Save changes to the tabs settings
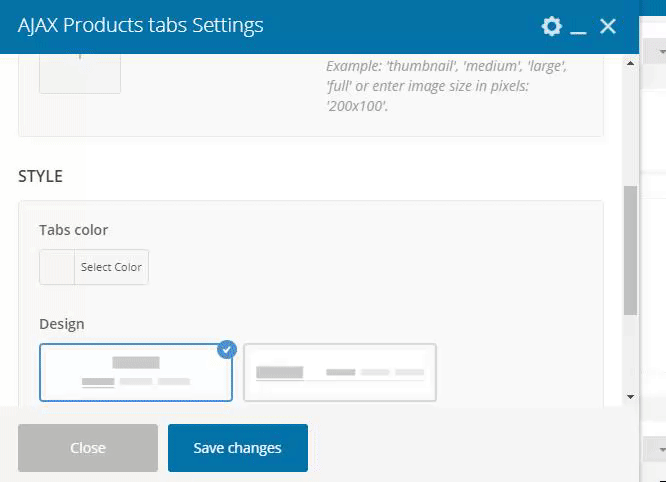 coord(238,448)
